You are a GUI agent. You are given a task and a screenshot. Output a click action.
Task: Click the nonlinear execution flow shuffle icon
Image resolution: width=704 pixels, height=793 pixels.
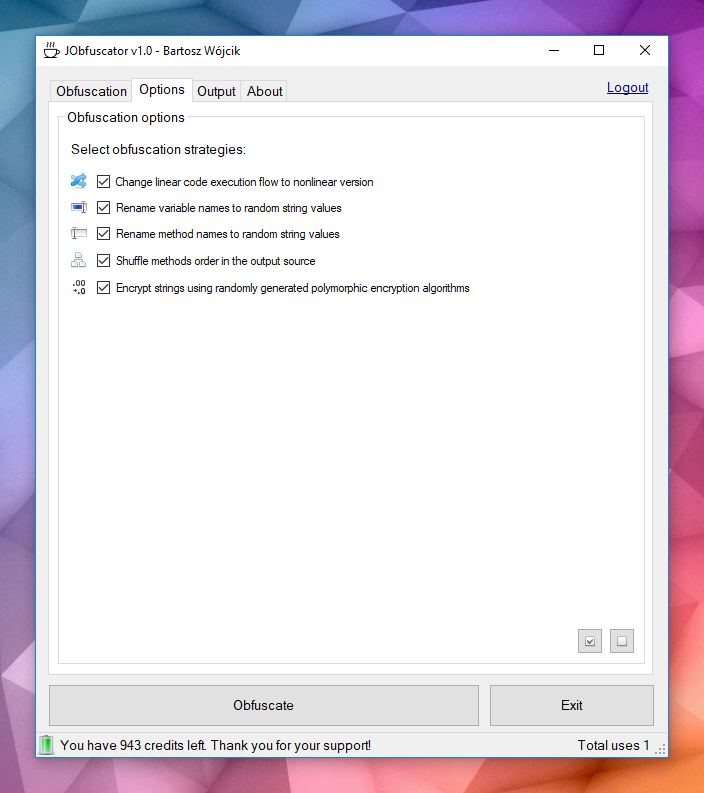78,181
